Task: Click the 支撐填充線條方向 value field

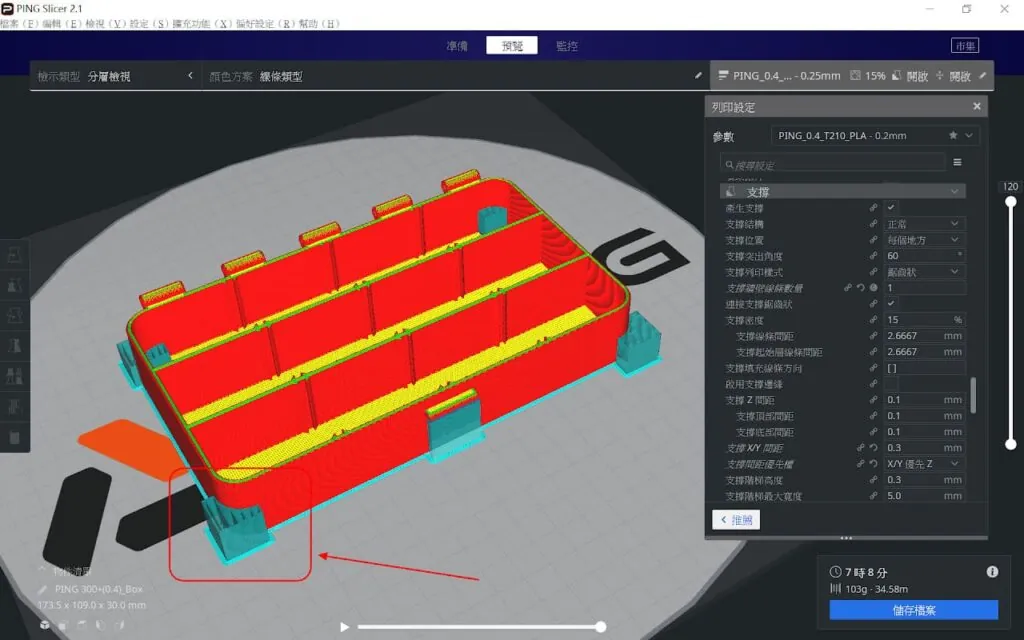Action: coord(924,368)
